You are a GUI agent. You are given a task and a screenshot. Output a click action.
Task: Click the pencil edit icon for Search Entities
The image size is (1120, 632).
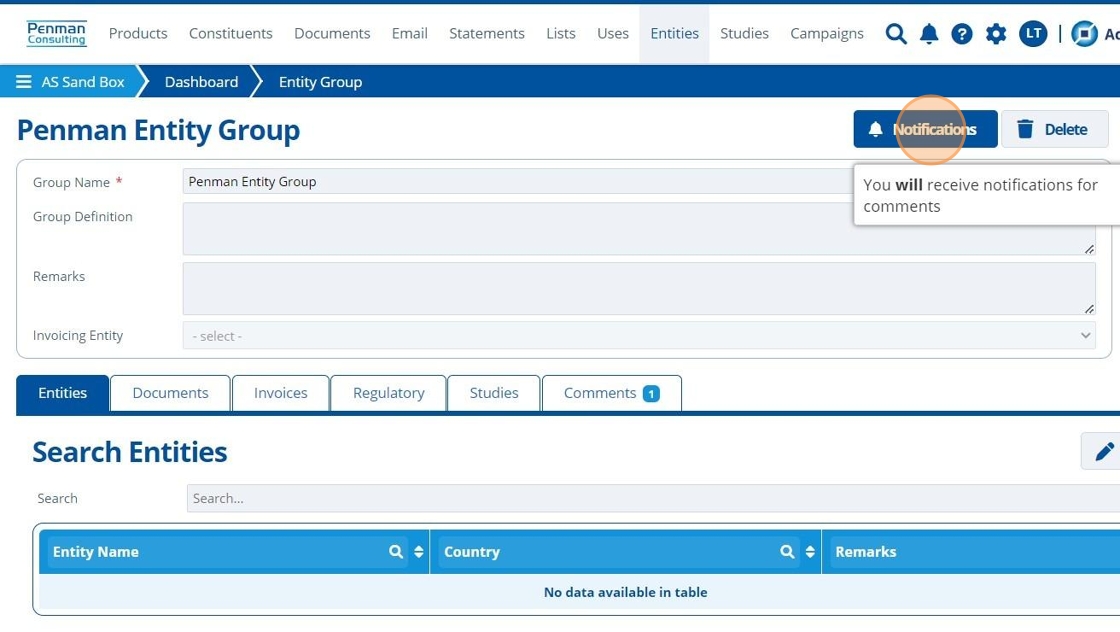tap(1104, 451)
